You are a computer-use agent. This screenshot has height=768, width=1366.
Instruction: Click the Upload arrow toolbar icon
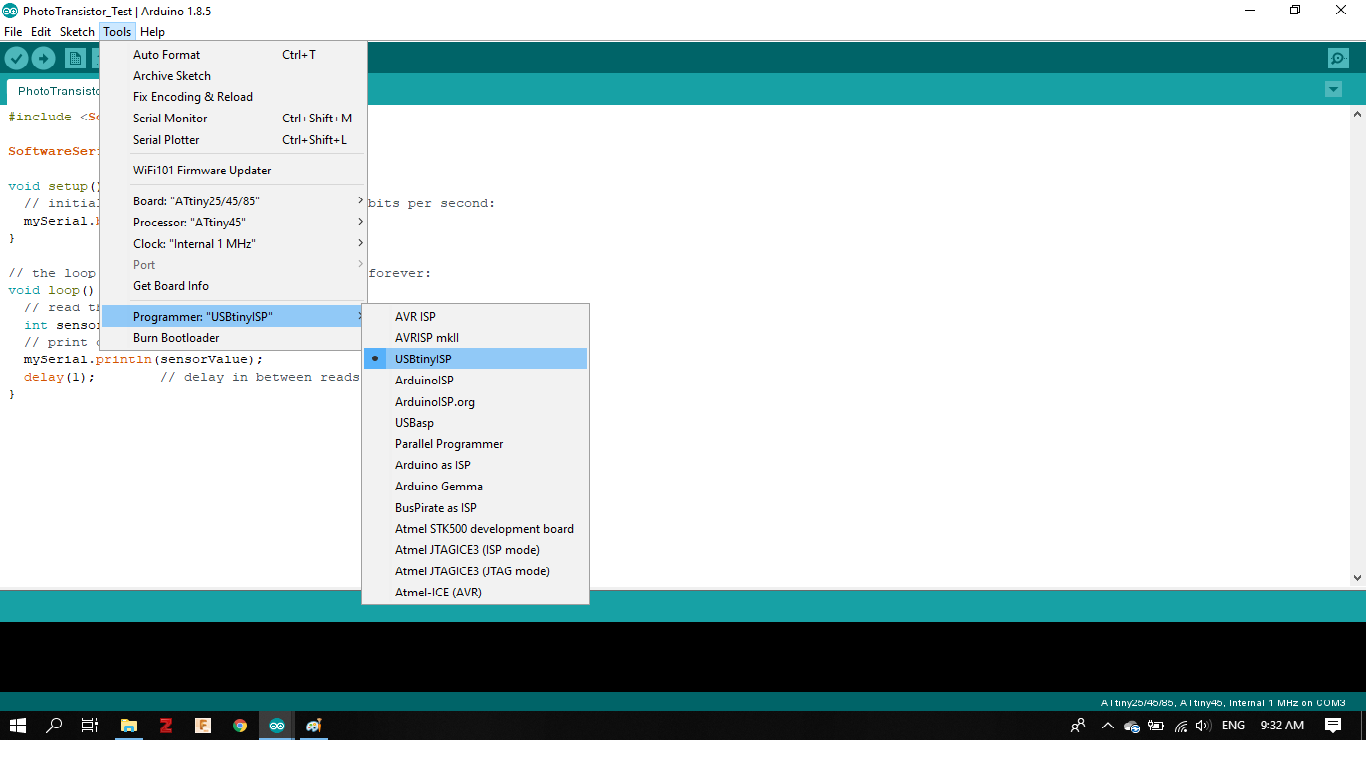pyautogui.click(x=44, y=58)
